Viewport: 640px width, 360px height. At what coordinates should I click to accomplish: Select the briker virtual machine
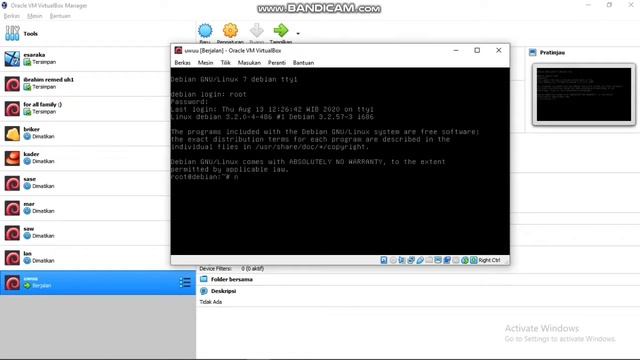tap(98, 133)
